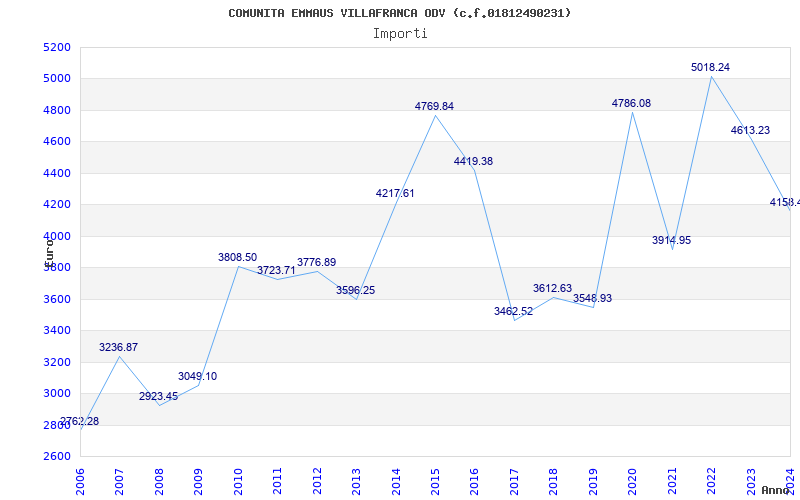This screenshot has height=500, width=800.
Task: Click the 2016 x-axis year label
Action: point(474,482)
